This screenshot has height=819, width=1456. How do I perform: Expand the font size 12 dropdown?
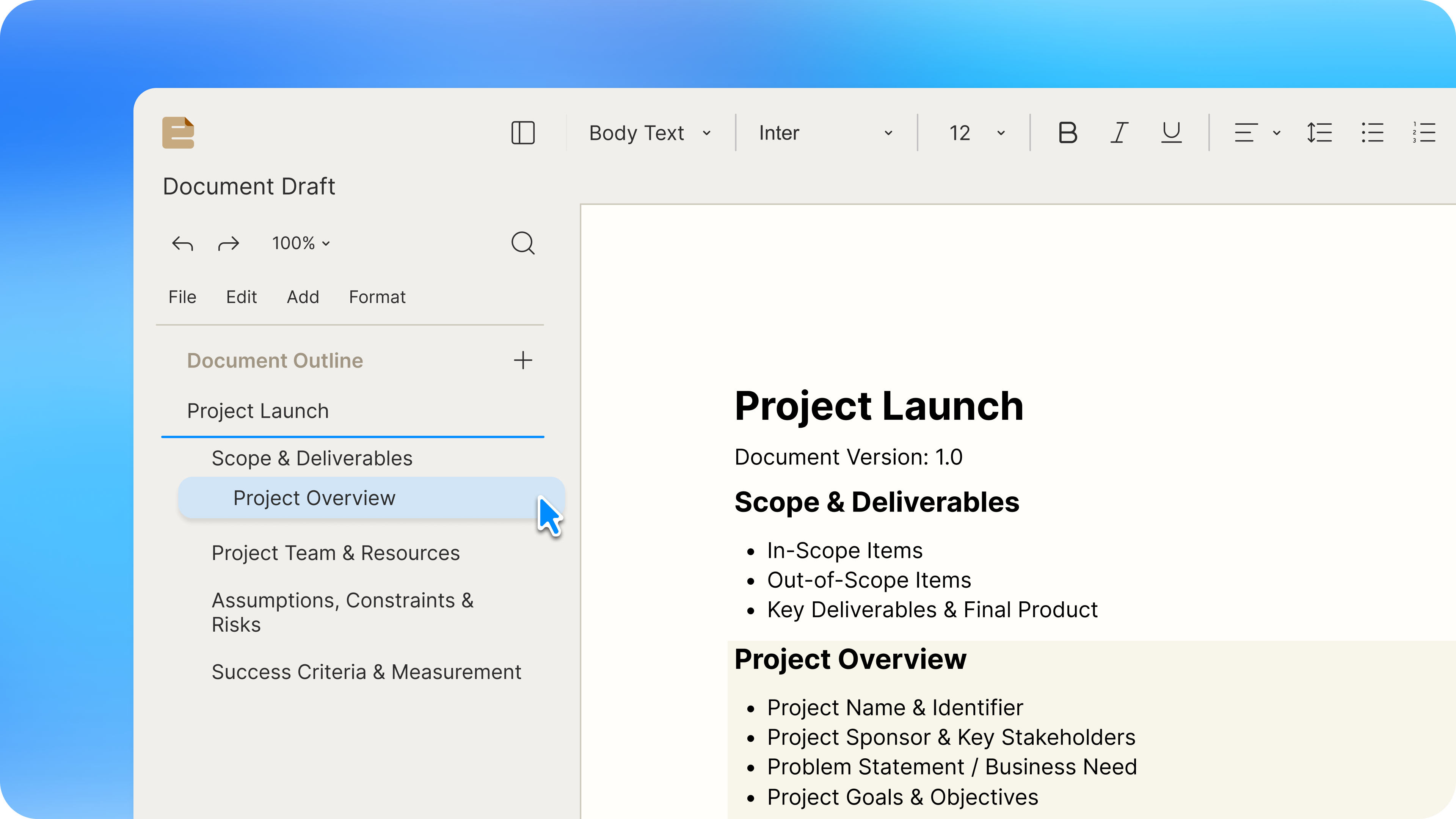pyautogui.click(x=976, y=133)
